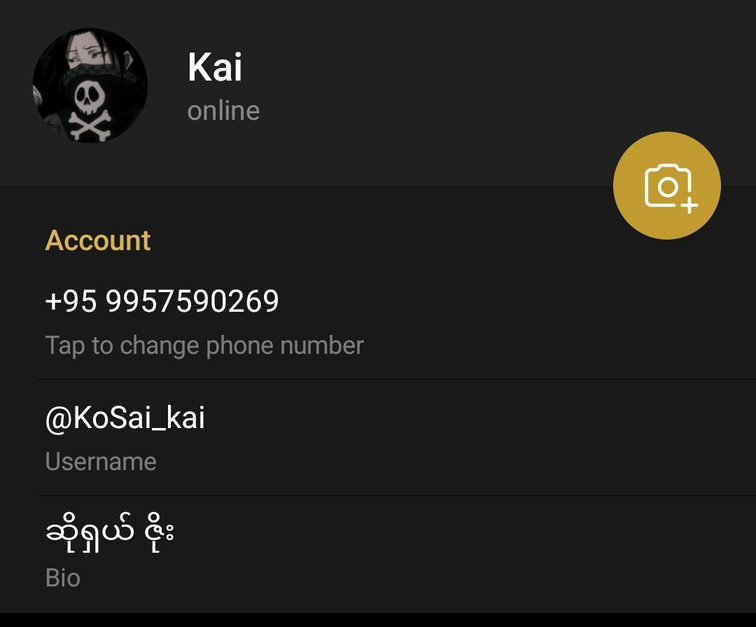Tap the Username label
The height and width of the screenshot is (627, 756).
click(101, 462)
